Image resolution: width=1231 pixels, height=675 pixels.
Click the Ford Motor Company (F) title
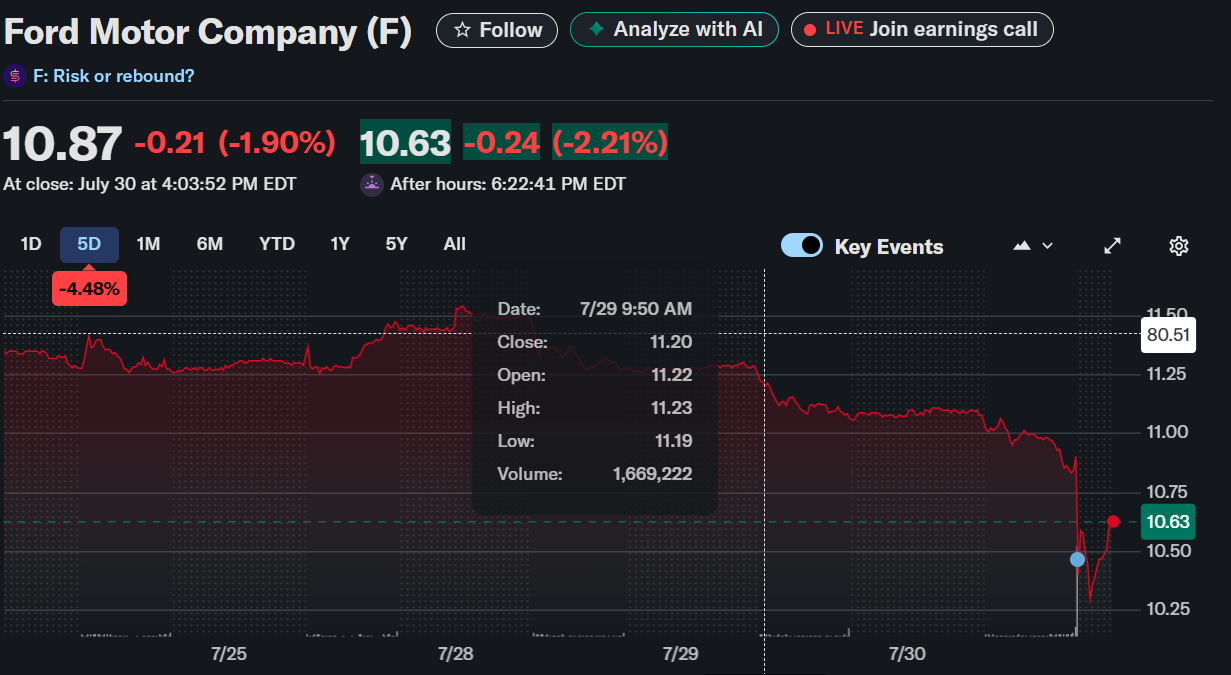tap(208, 32)
